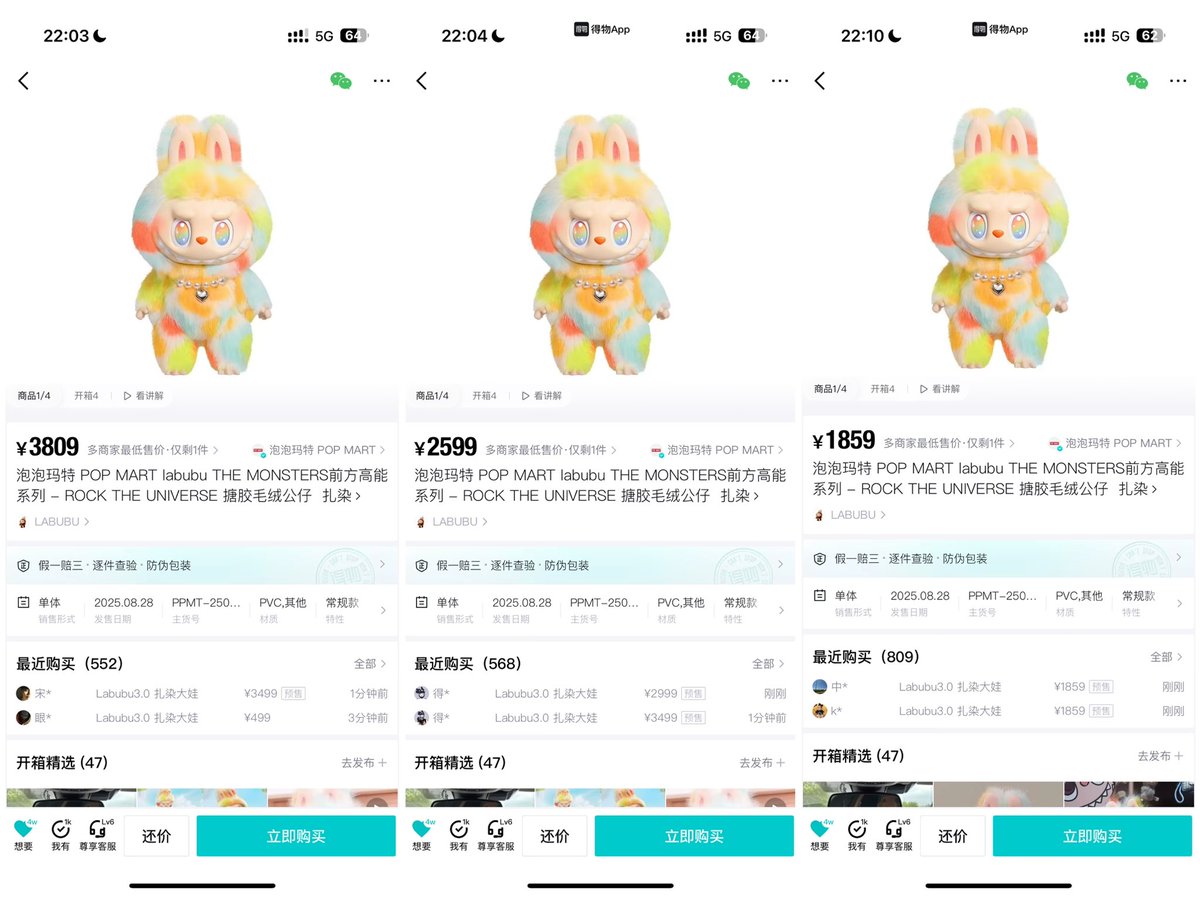The width and height of the screenshot is (1200, 900).
Task: Tap 看讲解 play icon on ¥2599 listing
Action: [526, 396]
